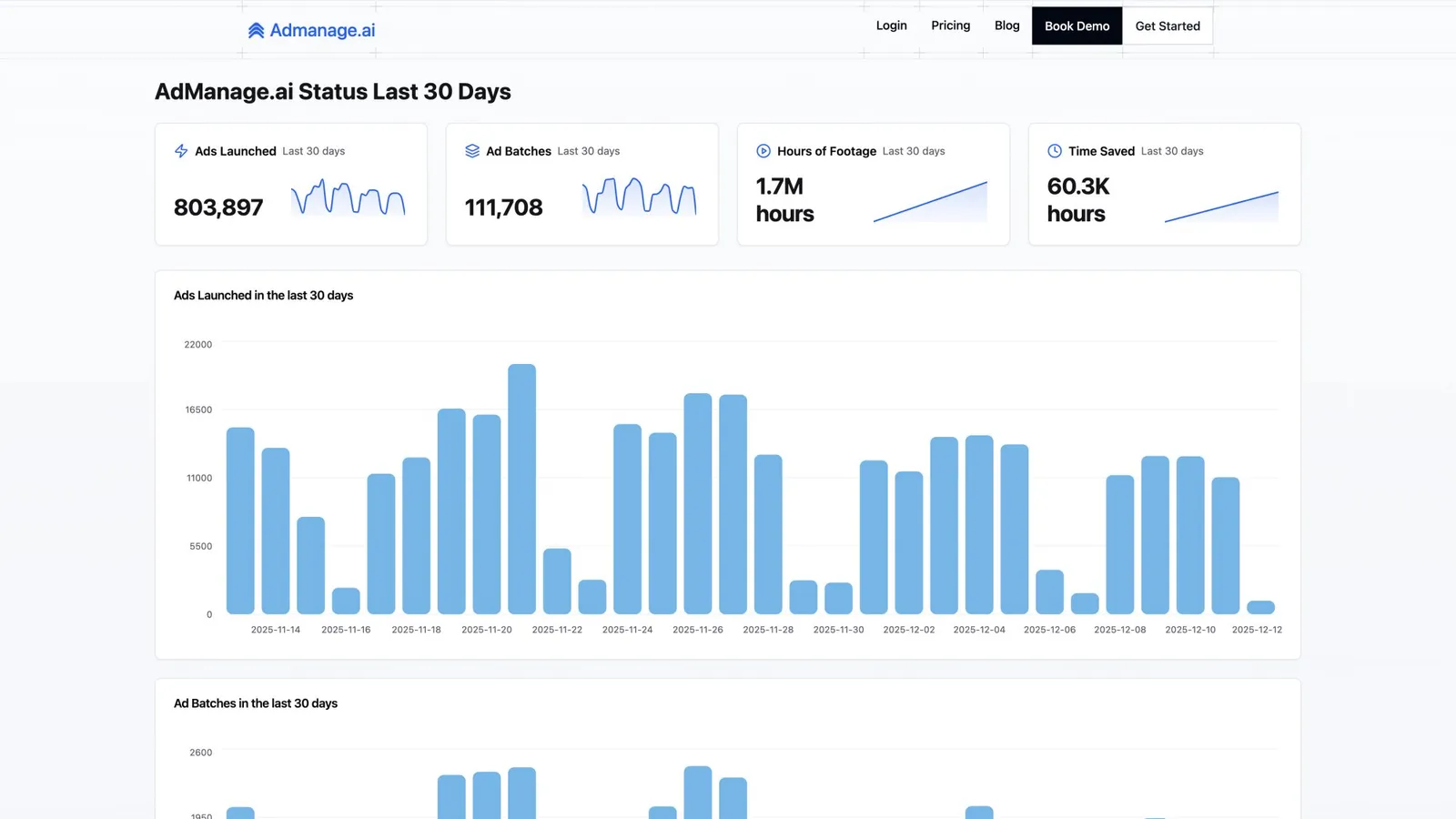This screenshot has height=819, width=1456.
Task: Click the 2025-12-12 axis label
Action: pyautogui.click(x=1257, y=630)
